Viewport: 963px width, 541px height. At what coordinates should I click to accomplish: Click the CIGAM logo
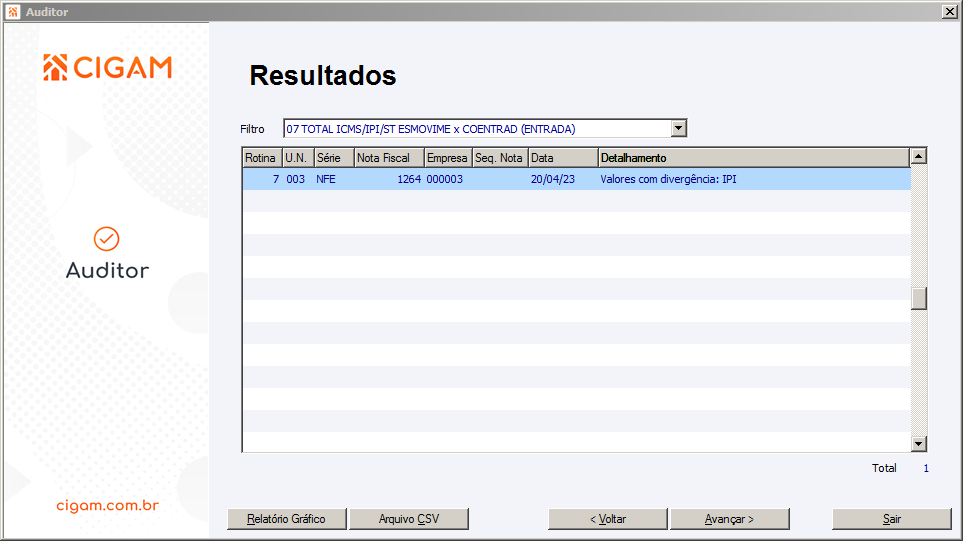107,68
